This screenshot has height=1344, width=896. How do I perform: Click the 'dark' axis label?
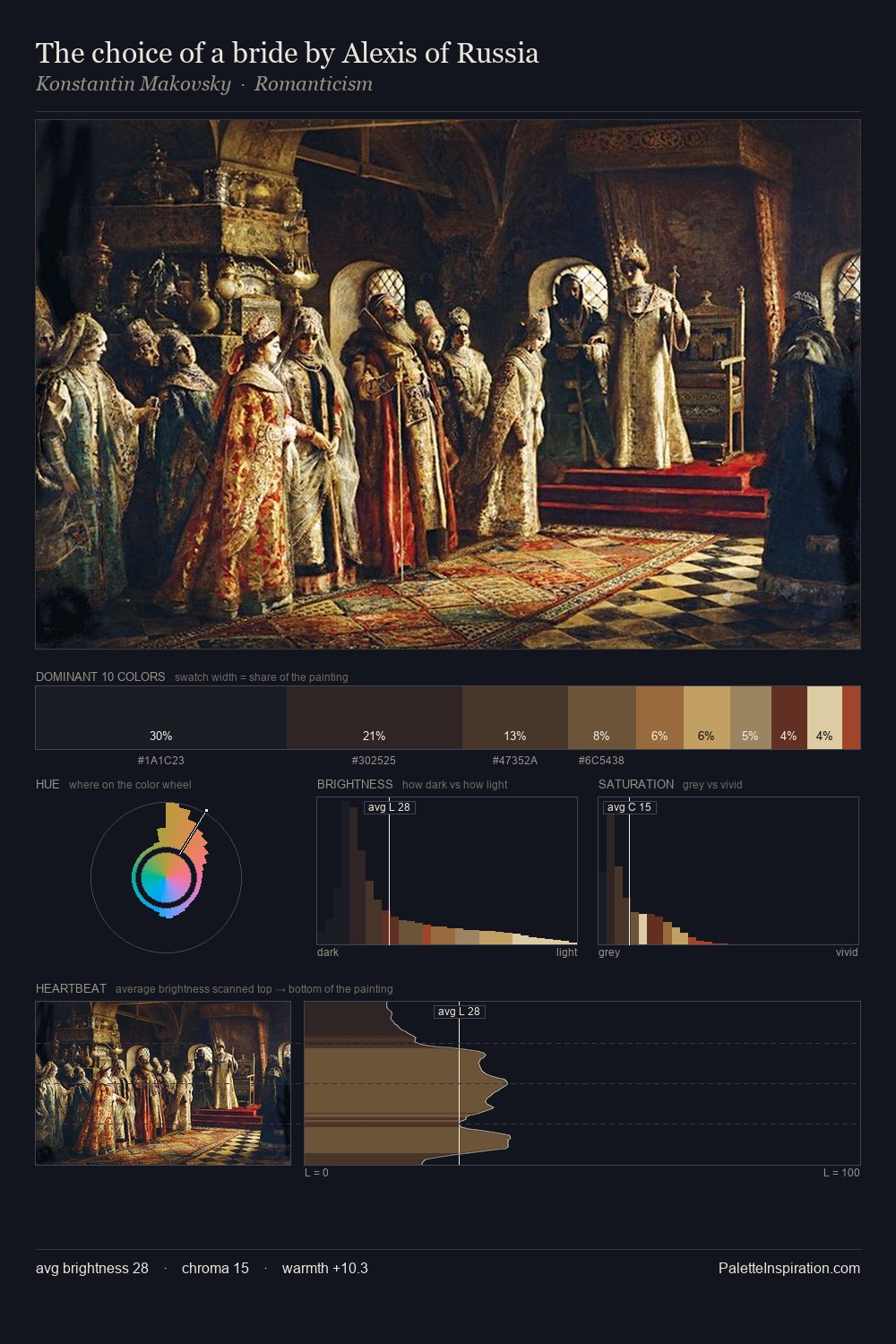click(328, 952)
